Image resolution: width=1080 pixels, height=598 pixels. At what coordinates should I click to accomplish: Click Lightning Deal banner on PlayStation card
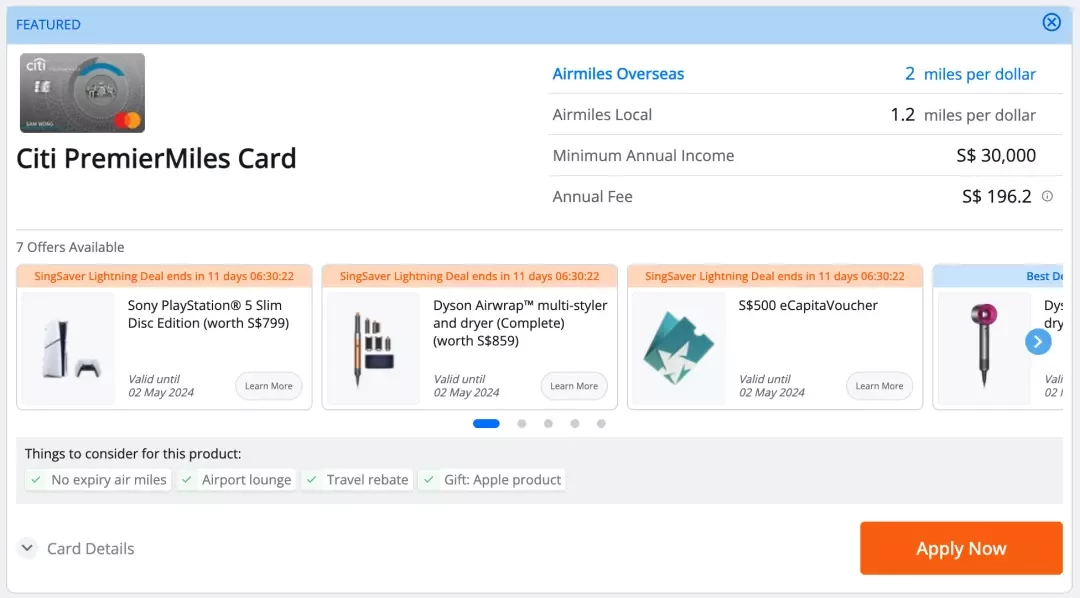pos(164,276)
